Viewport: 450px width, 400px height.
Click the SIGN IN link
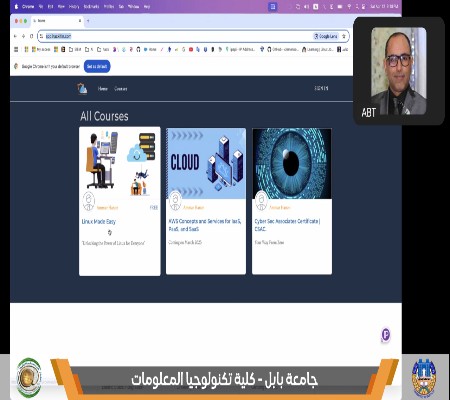pyautogui.click(x=321, y=88)
